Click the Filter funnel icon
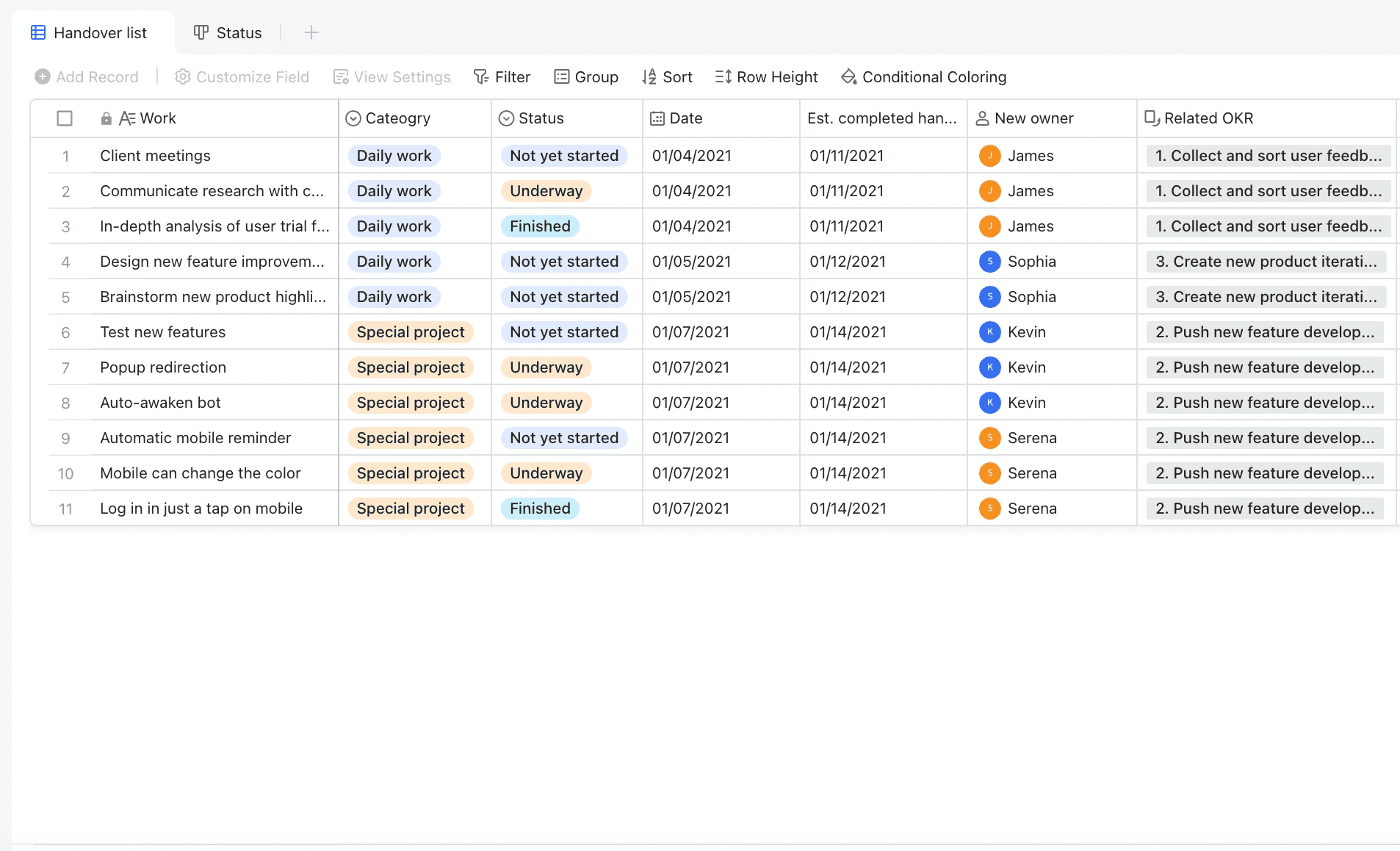Screen dimensions: 1400x851 481,77
